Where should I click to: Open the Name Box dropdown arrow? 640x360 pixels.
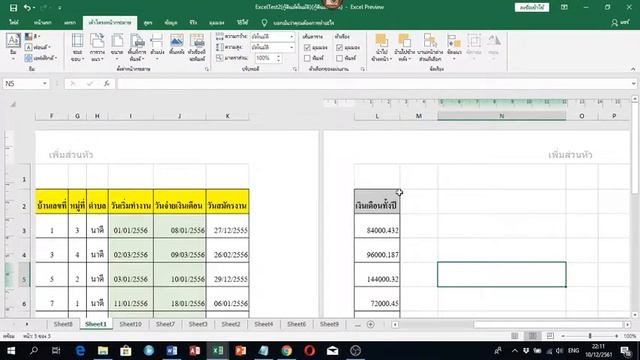[44, 84]
